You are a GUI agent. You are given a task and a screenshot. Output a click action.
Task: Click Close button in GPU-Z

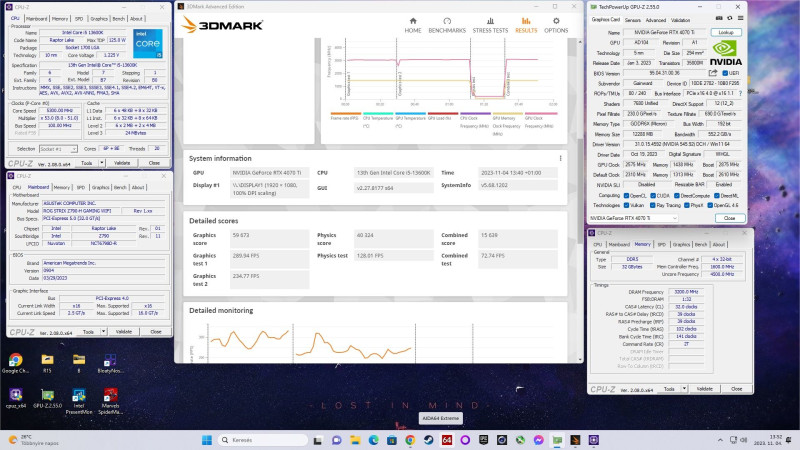point(729,218)
